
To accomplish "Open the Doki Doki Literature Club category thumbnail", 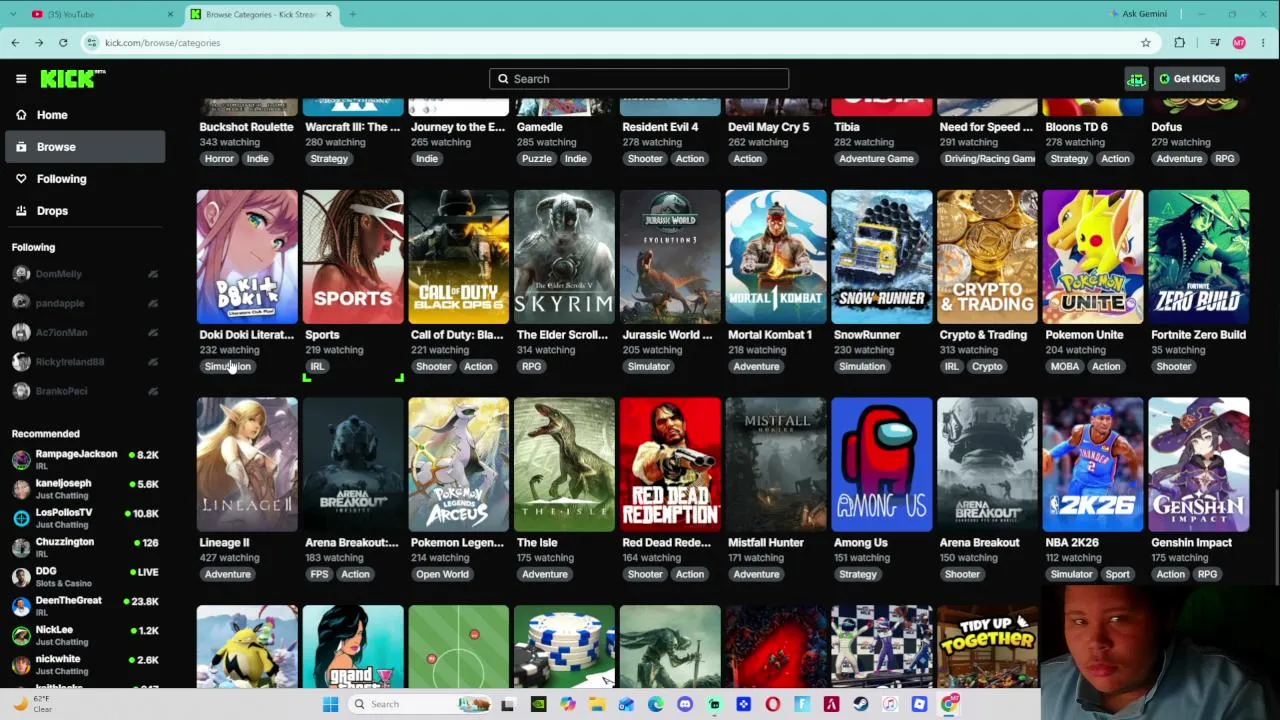I will (247, 257).
